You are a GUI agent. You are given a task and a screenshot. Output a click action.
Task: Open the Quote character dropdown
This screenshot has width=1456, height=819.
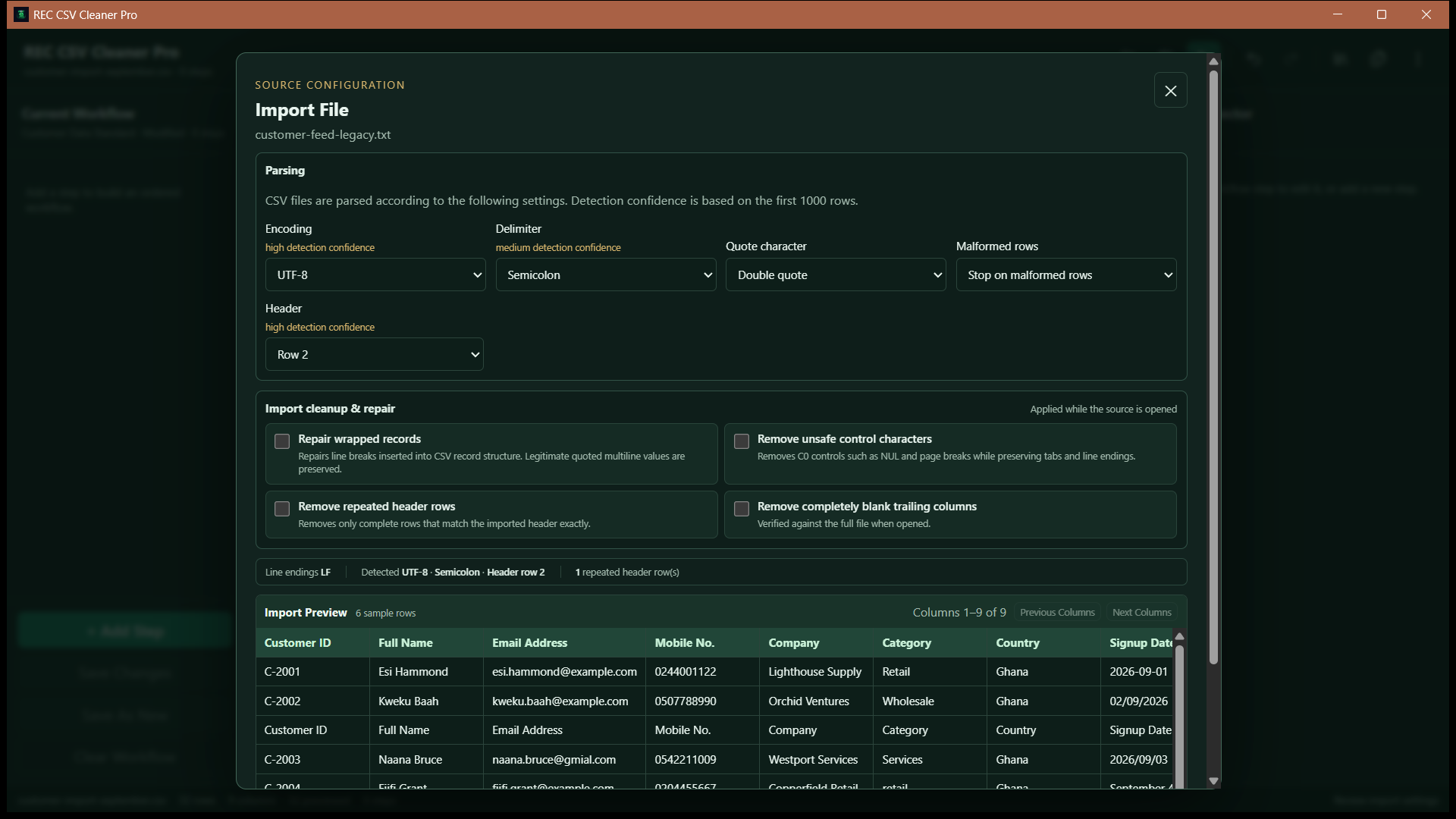836,275
